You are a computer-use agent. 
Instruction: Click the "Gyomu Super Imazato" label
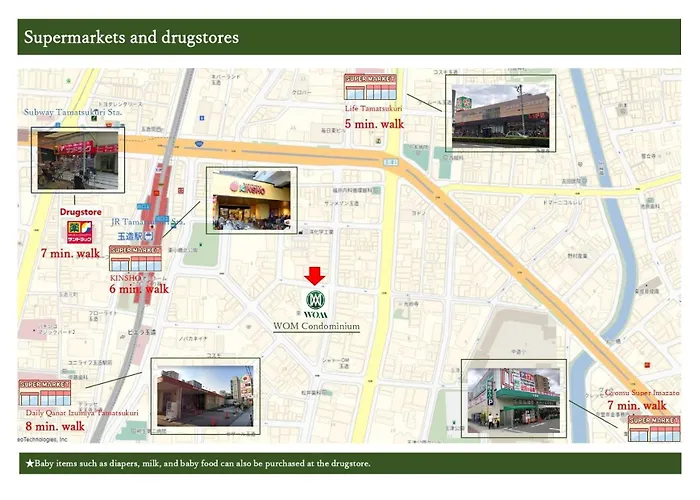642,393
